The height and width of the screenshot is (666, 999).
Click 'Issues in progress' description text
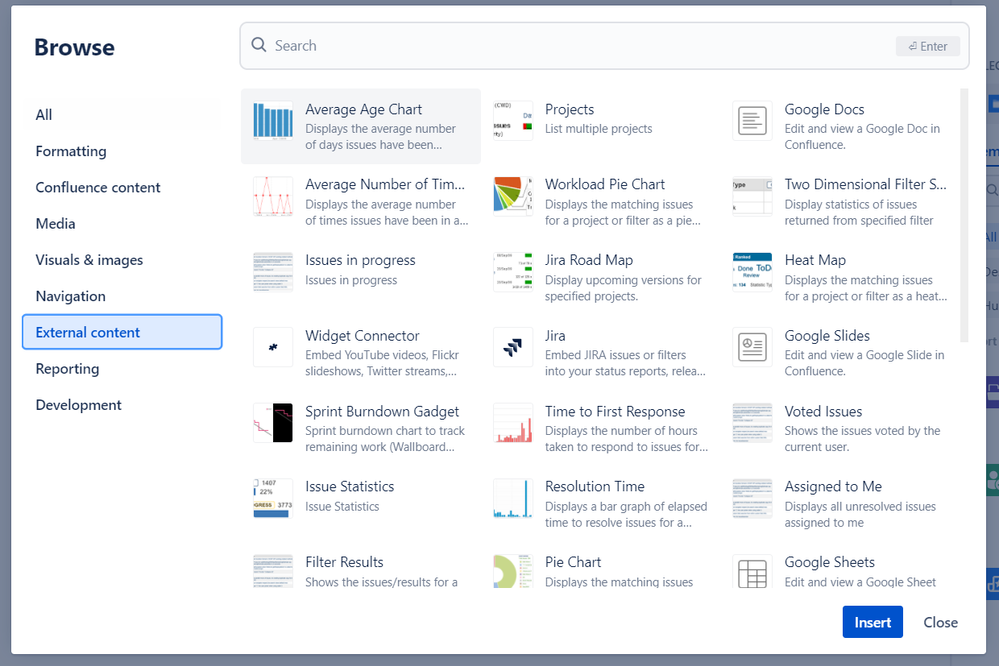tap(351, 280)
